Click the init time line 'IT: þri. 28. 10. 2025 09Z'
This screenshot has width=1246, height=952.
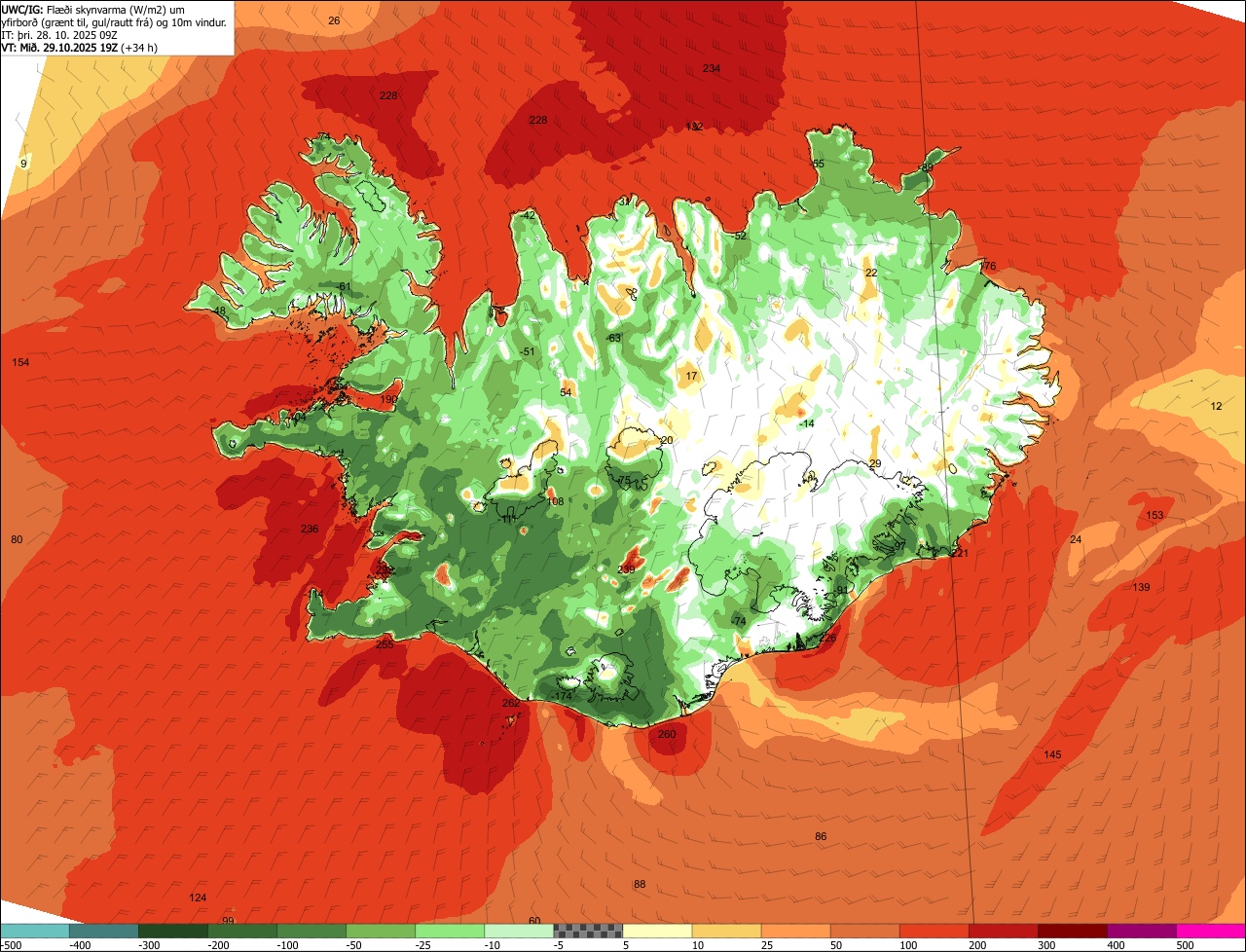click(59, 34)
